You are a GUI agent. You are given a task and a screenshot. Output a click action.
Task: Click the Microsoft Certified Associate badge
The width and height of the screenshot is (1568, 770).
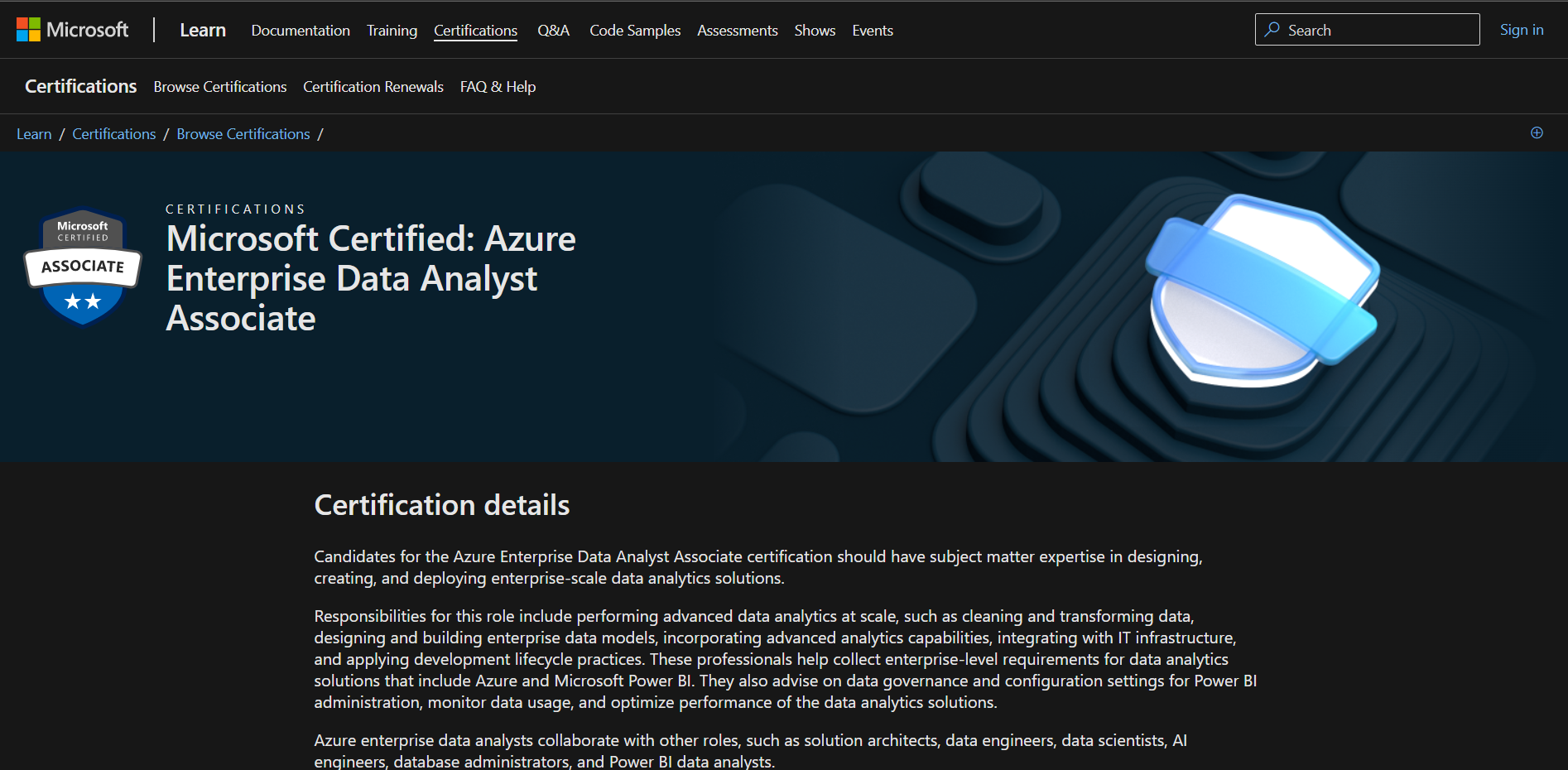coord(83,267)
